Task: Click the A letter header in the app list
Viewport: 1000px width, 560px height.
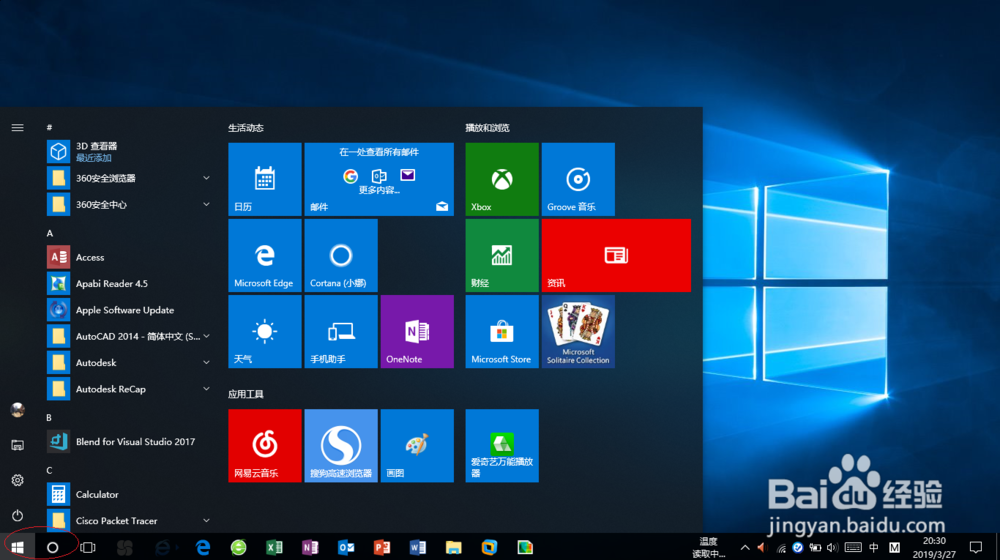Action: (50, 233)
